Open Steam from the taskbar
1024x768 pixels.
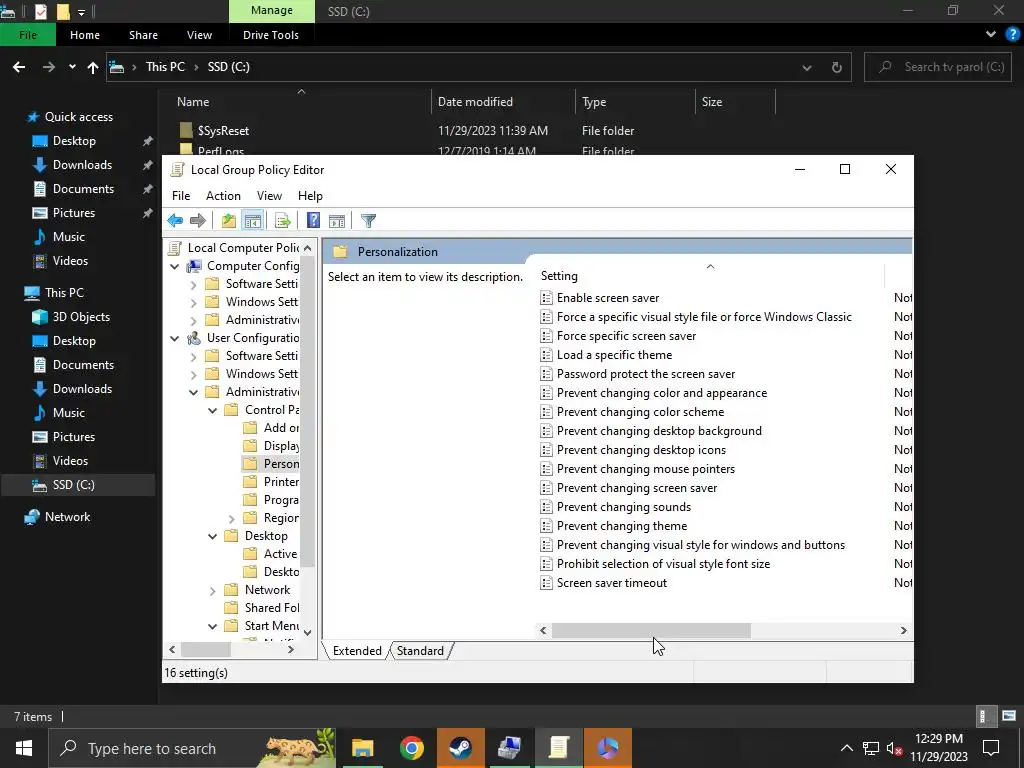tap(461, 748)
